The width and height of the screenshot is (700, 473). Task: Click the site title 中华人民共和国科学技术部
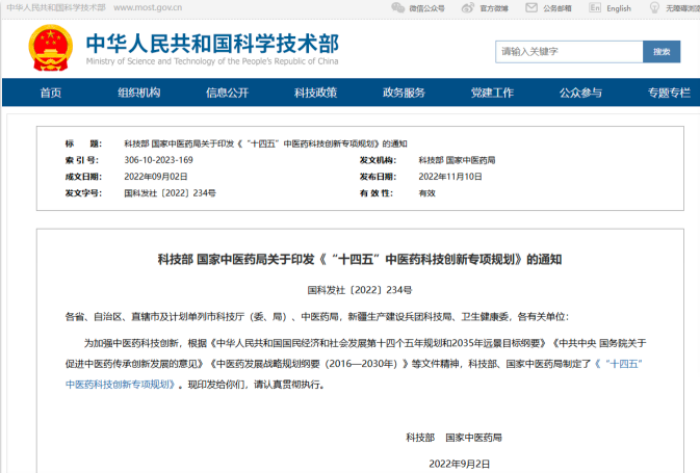click(212, 43)
